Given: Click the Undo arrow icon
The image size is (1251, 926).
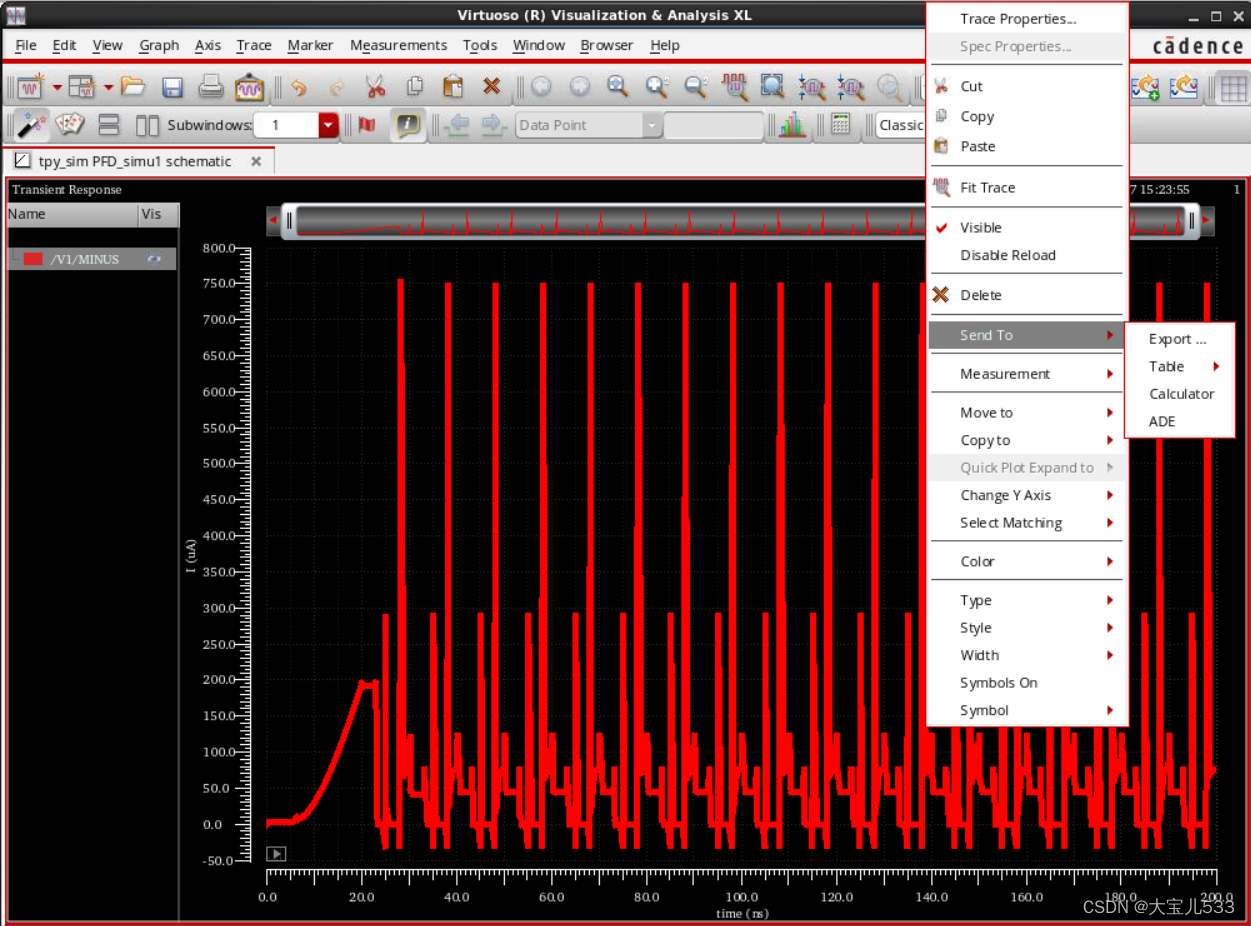Looking at the screenshot, I should pos(298,87).
